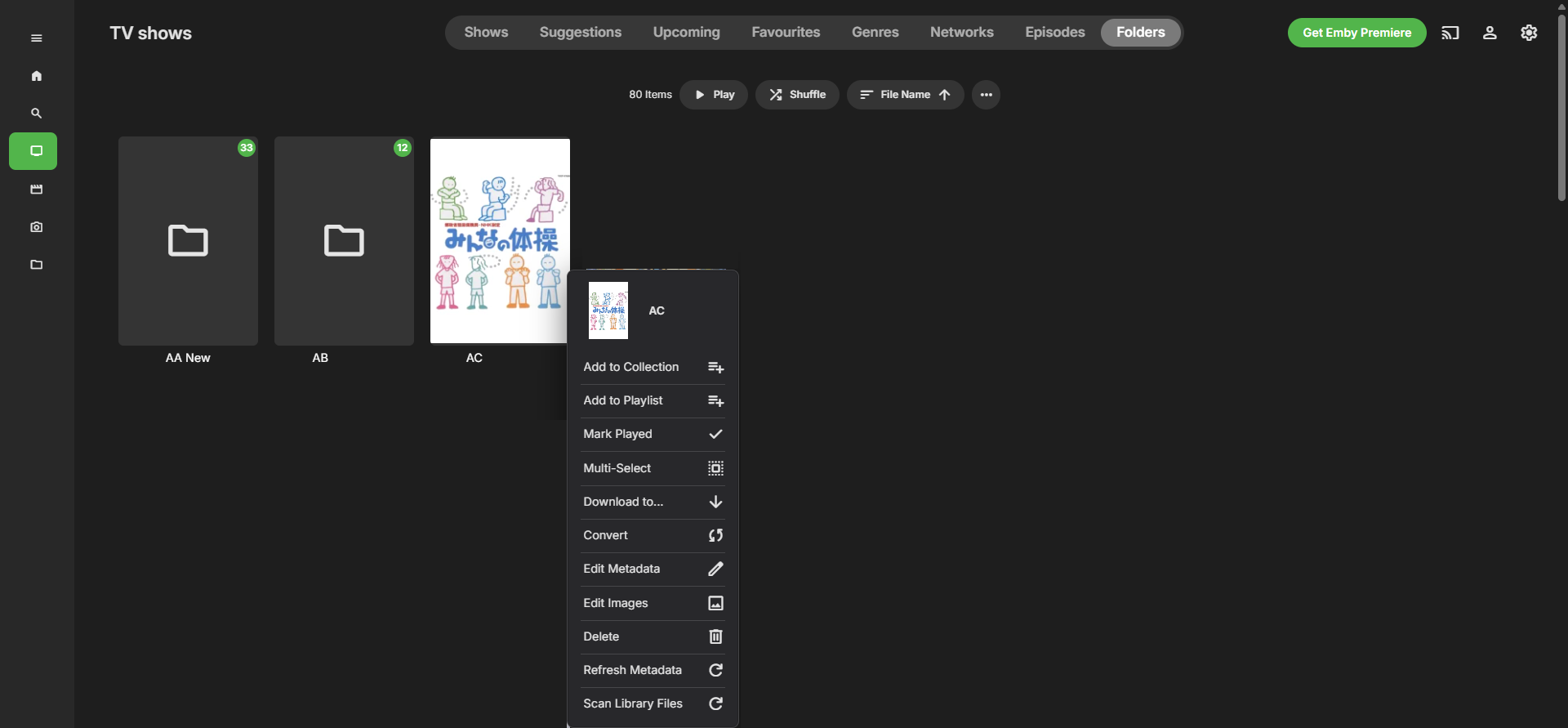Open the AC poster thumbnail
Screen dimensions: 1568x728
(x=499, y=241)
